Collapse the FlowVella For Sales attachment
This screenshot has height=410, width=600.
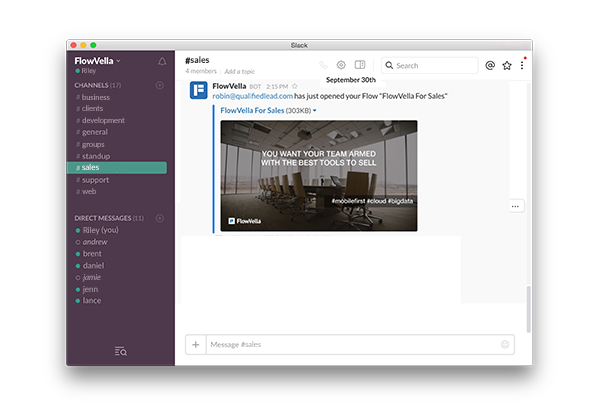click(315, 111)
